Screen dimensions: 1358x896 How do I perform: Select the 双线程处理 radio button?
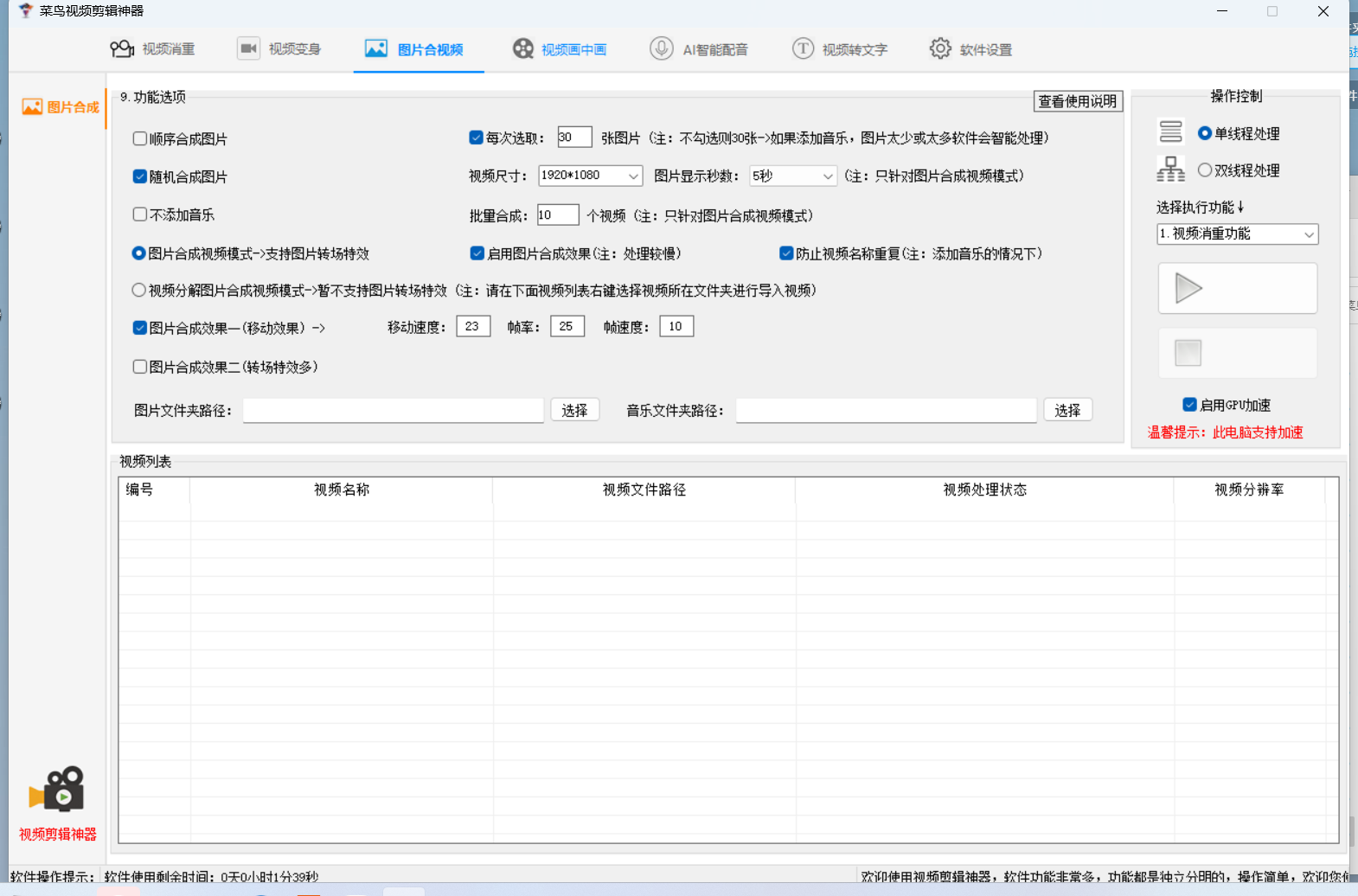pyautogui.click(x=1204, y=170)
